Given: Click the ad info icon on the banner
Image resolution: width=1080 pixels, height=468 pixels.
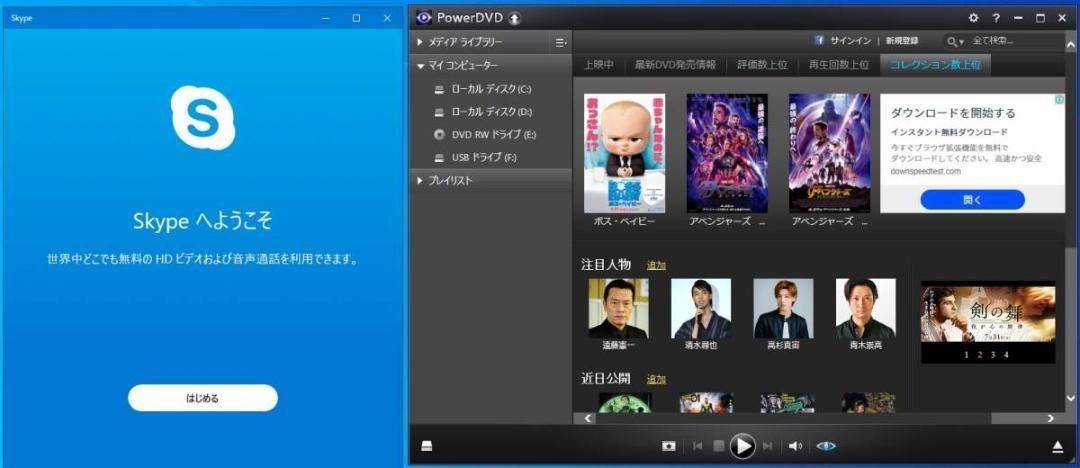Looking at the screenshot, I should (1060, 100).
